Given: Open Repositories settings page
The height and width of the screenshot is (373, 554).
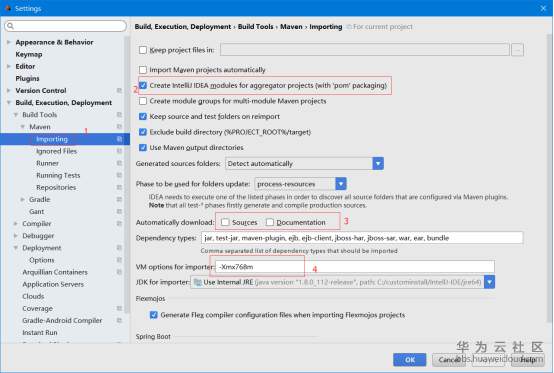Looking at the screenshot, I should coord(56,187).
